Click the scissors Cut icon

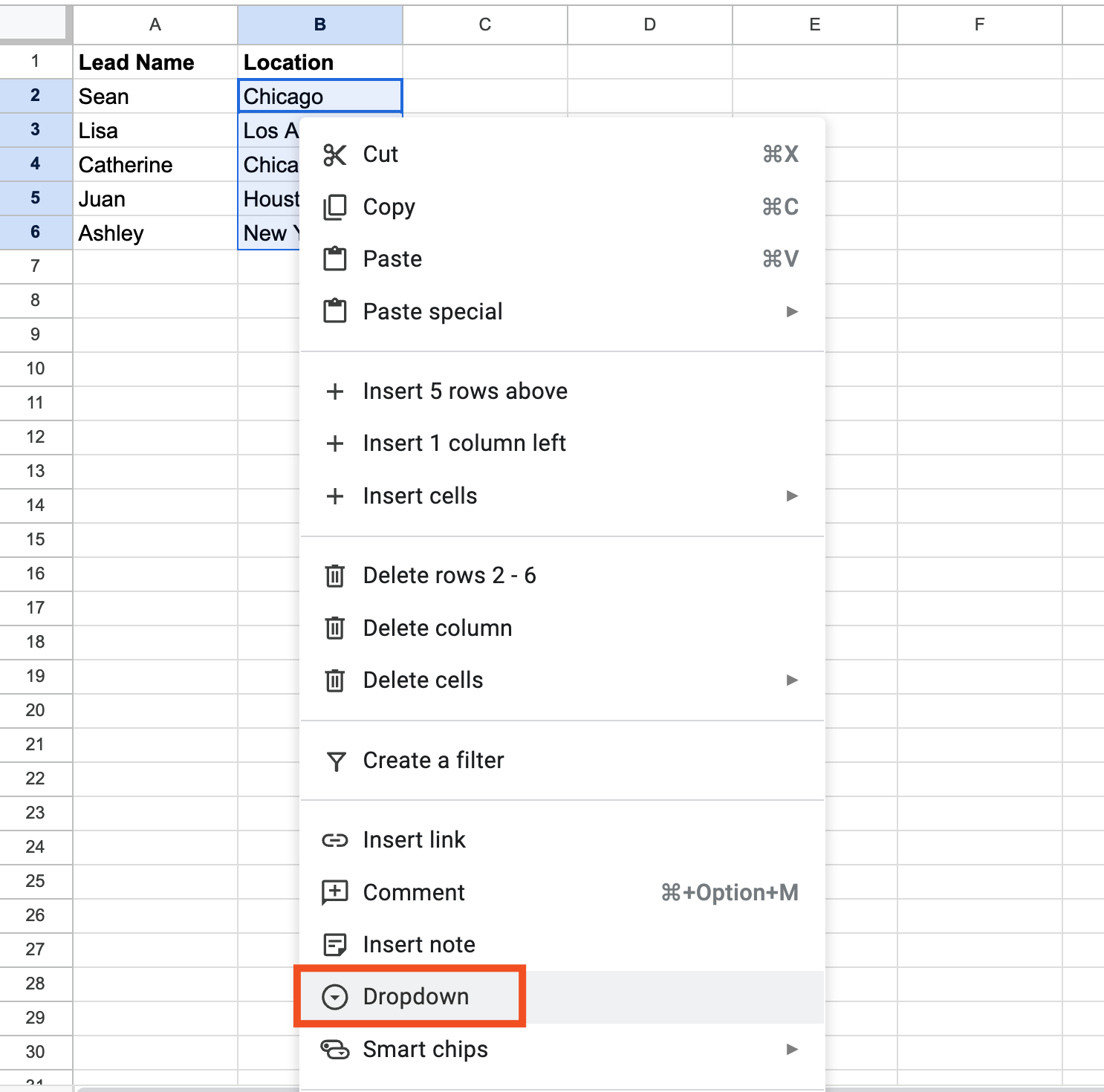coord(335,155)
